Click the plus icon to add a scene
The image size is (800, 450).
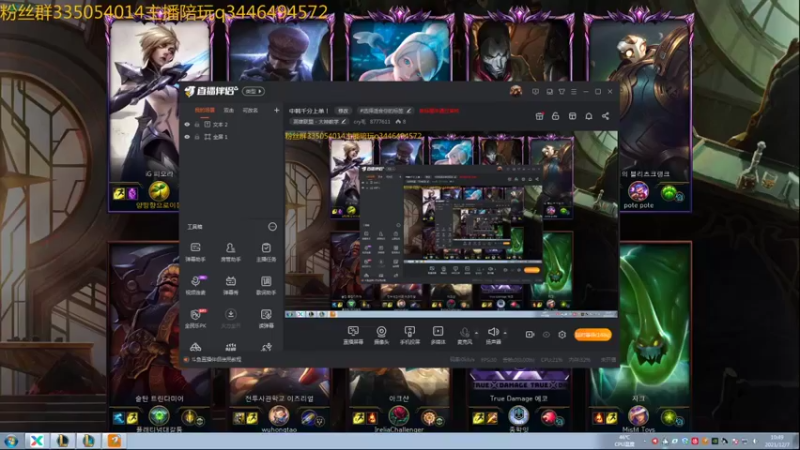tap(277, 110)
